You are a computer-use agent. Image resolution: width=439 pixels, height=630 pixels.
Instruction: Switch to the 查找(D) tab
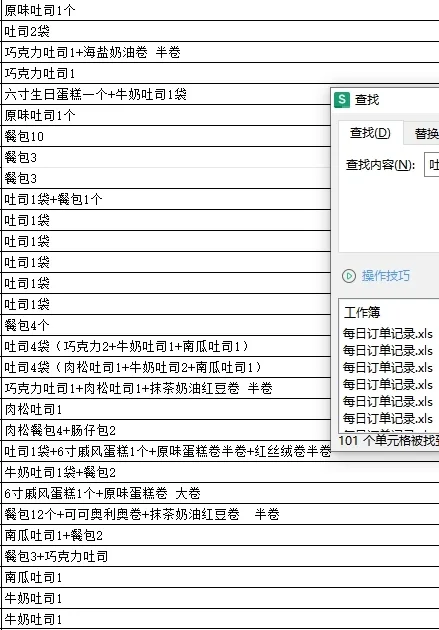click(x=370, y=133)
